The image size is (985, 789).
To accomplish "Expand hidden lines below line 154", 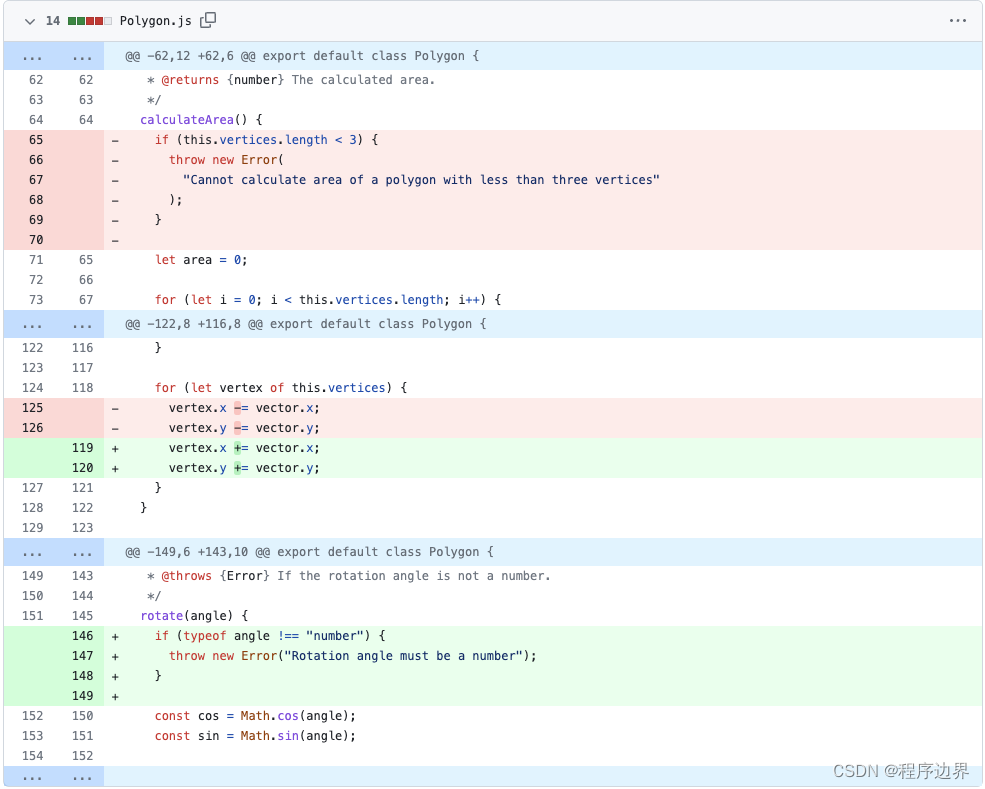I will tap(54, 776).
